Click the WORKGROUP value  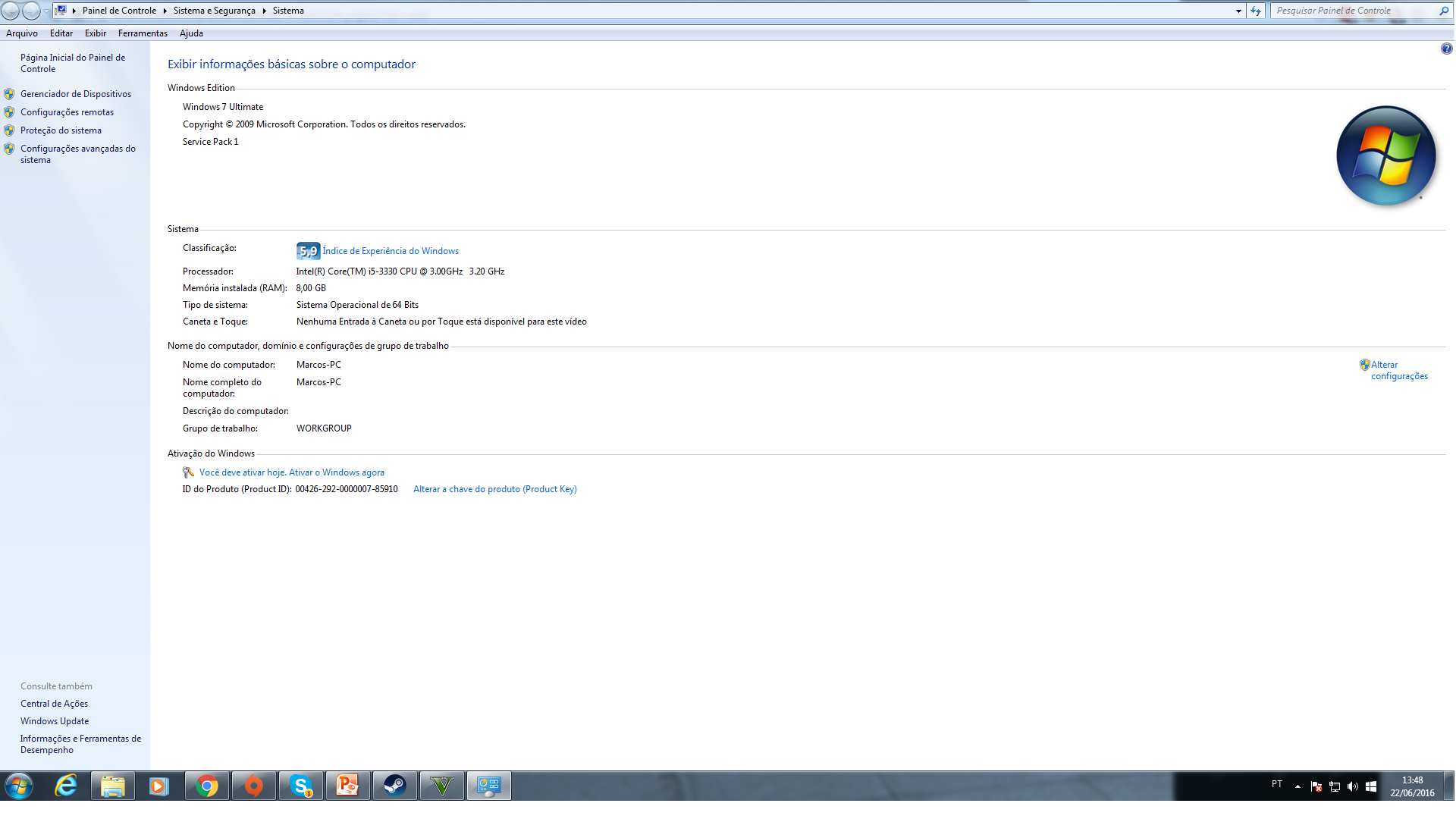click(x=324, y=428)
